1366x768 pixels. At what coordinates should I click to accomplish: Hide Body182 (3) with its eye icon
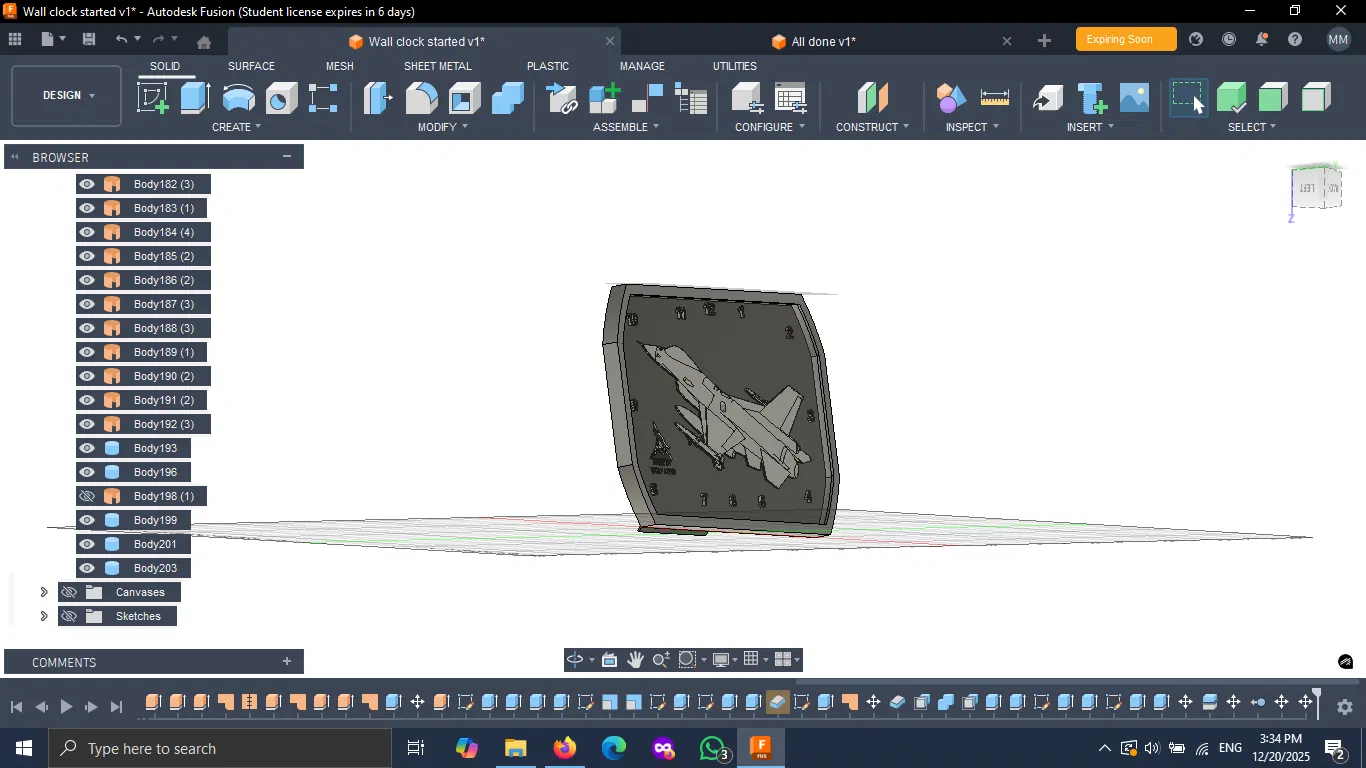pyautogui.click(x=87, y=184)
